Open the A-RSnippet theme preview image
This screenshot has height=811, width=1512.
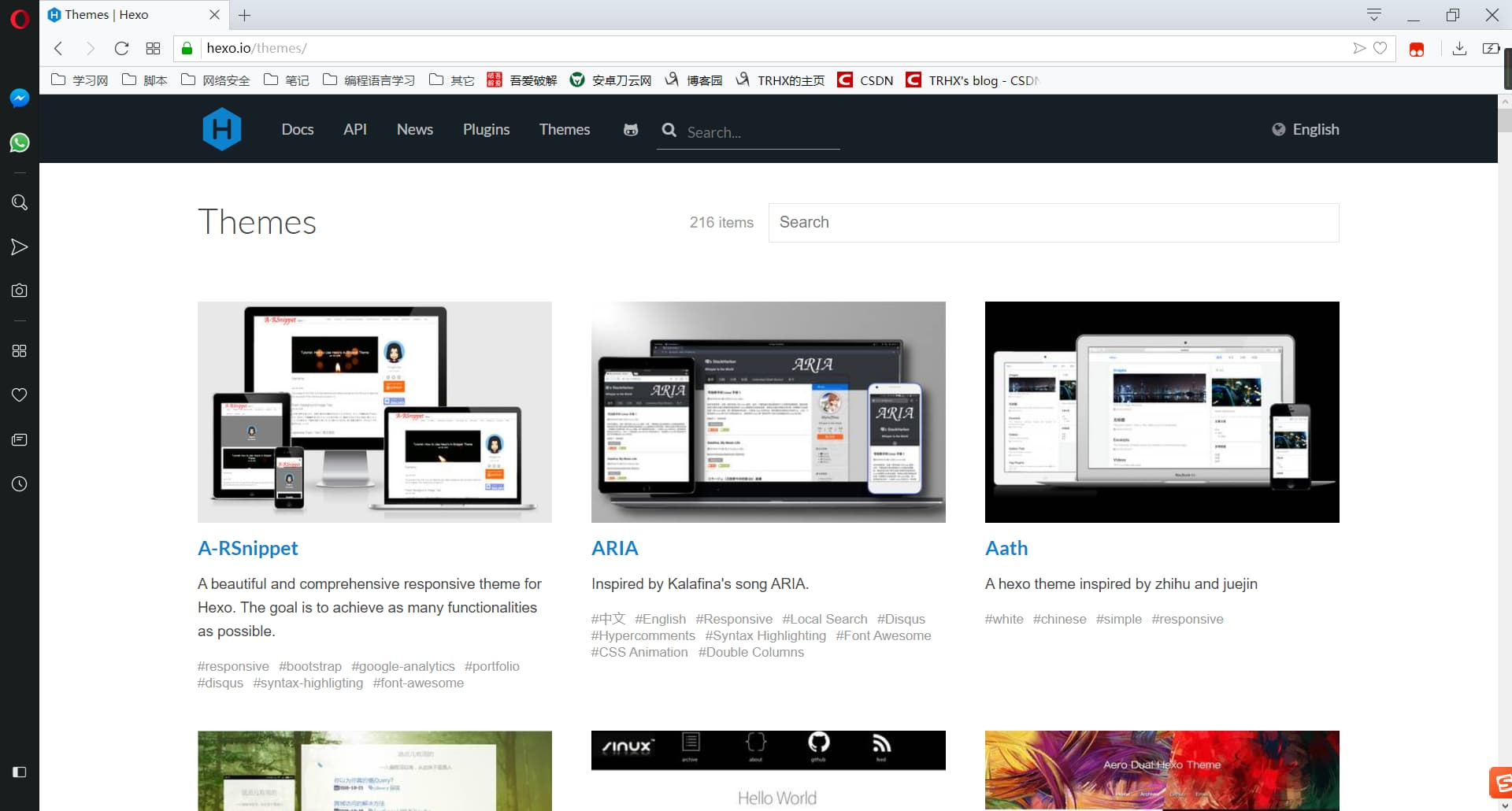tap(375, 412)
